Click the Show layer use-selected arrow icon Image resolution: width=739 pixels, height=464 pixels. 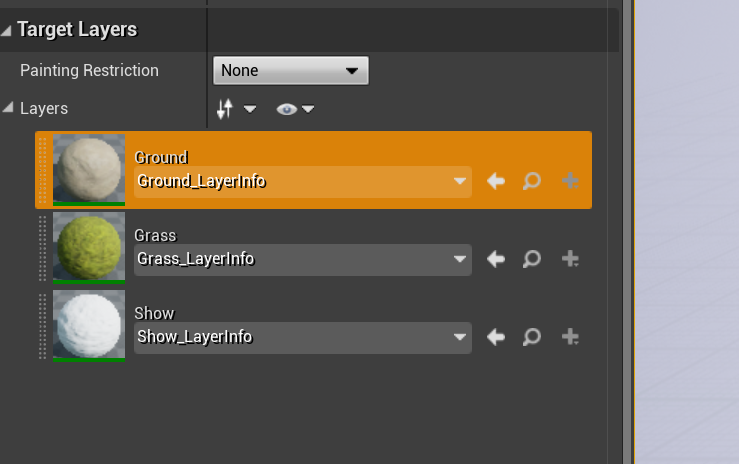(x=495, y=337)
